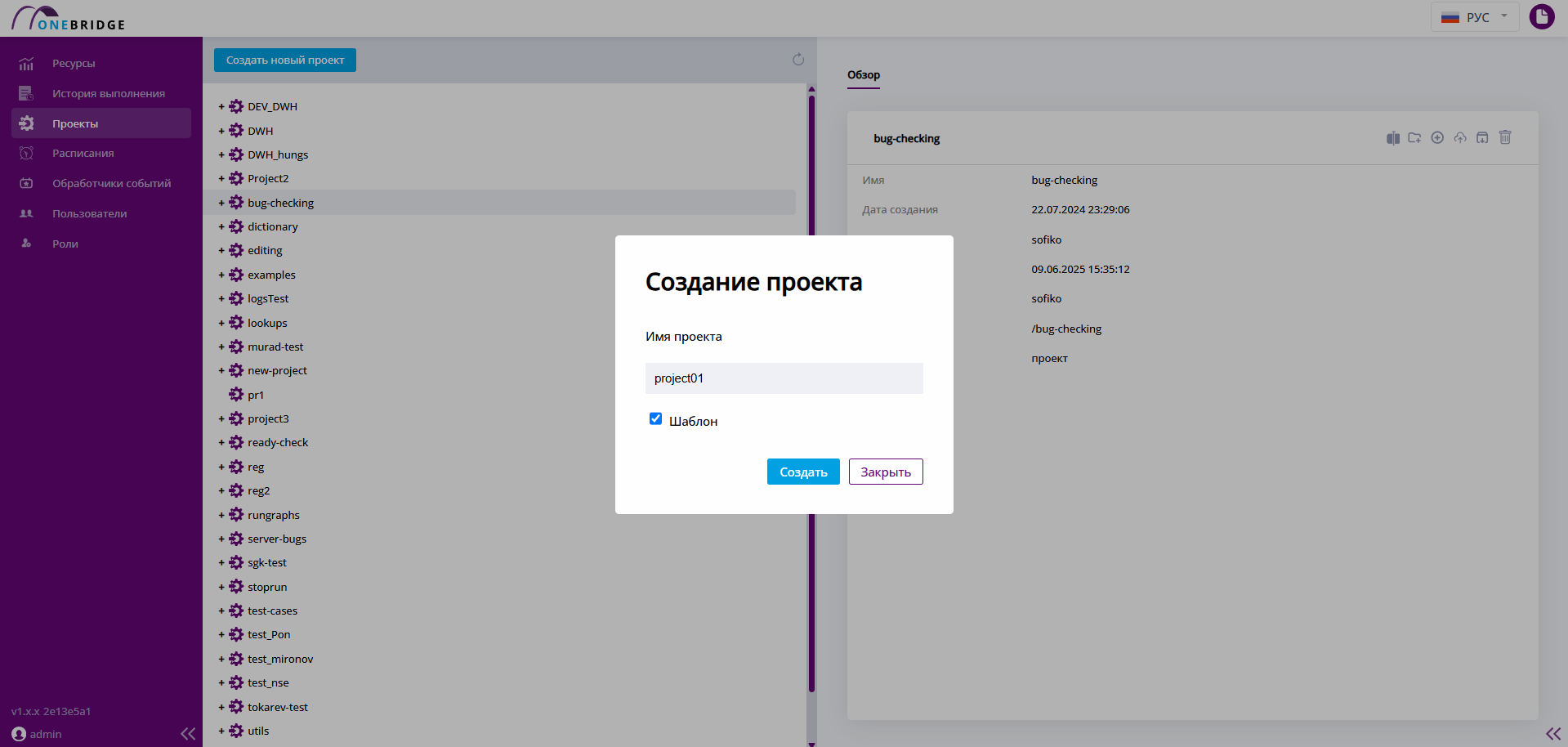Click the Ресурсы chart icon
The width and height of the screenshot is (1568, 747).
[26, 64]
